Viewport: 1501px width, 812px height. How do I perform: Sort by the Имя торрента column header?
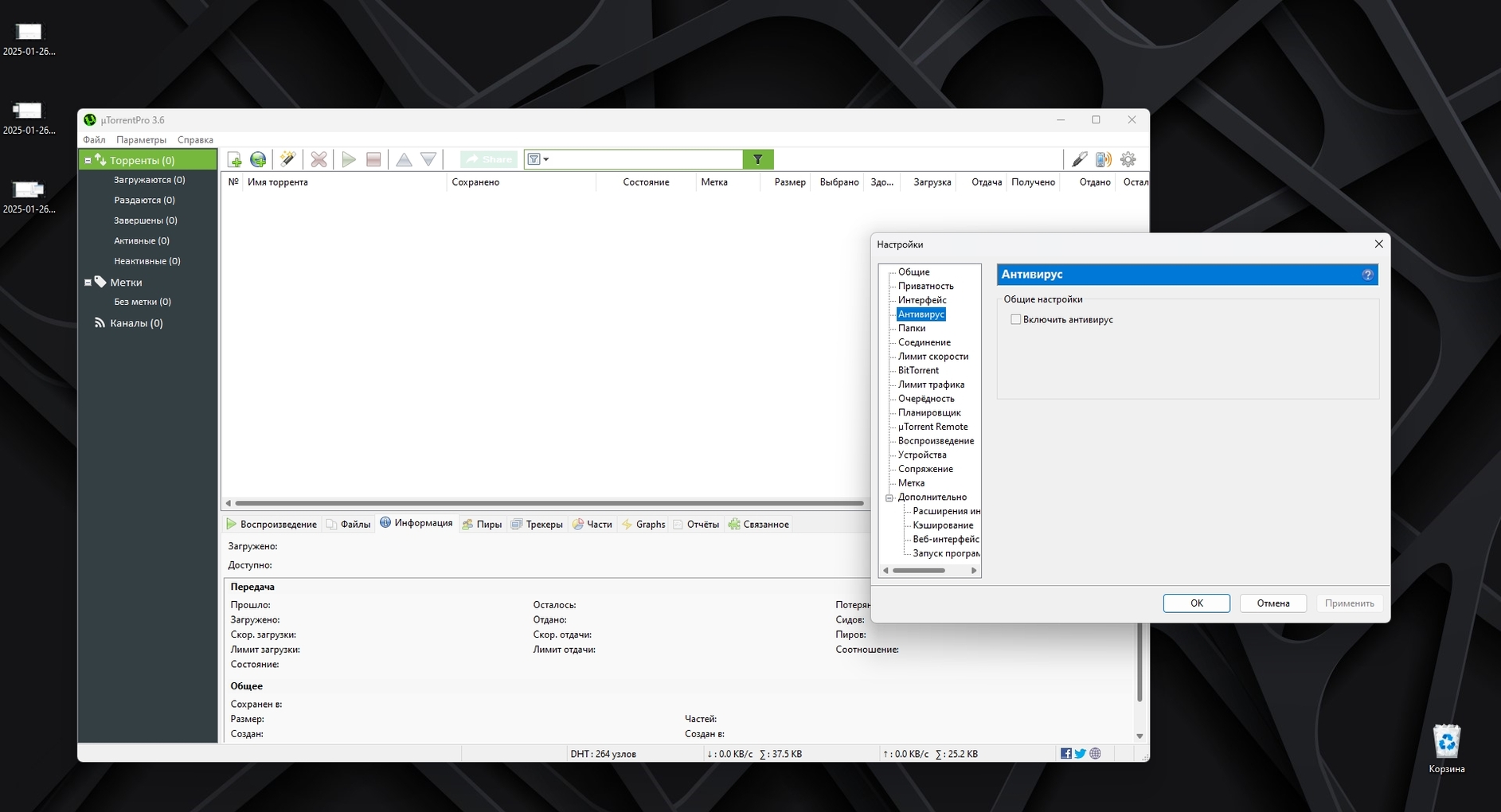[x=344, y=182]
